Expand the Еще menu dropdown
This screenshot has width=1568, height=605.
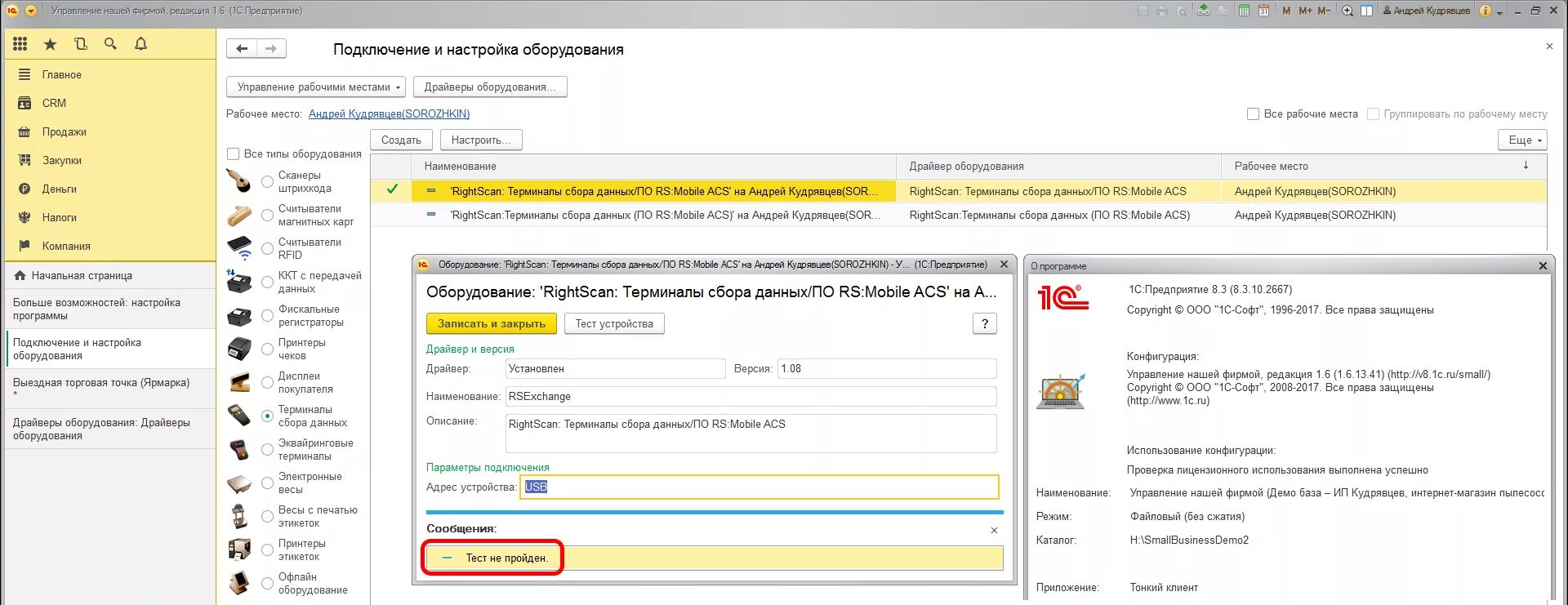(1522, 140)
